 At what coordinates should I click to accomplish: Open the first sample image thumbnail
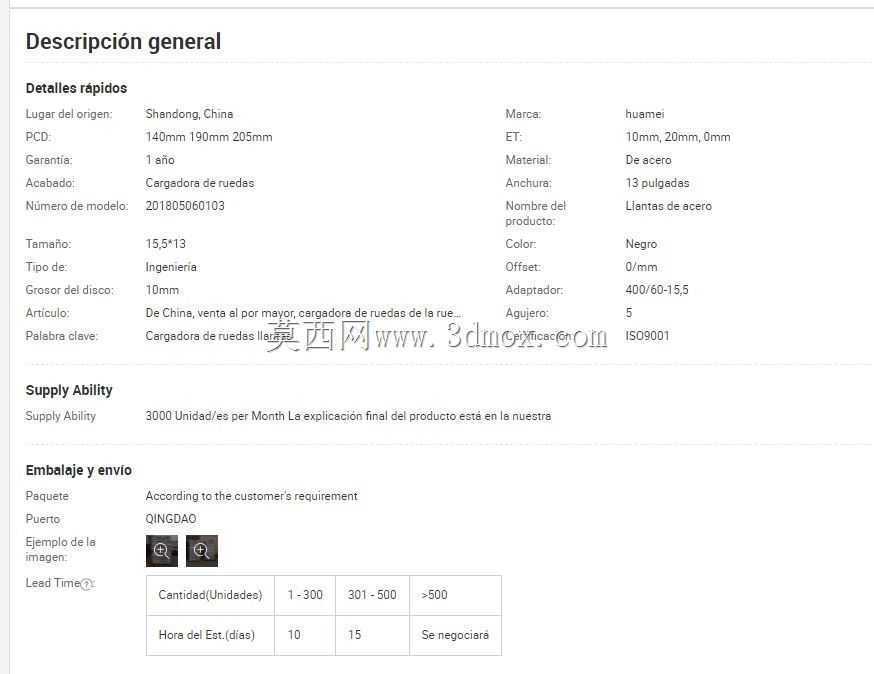(x=162, y=550)
